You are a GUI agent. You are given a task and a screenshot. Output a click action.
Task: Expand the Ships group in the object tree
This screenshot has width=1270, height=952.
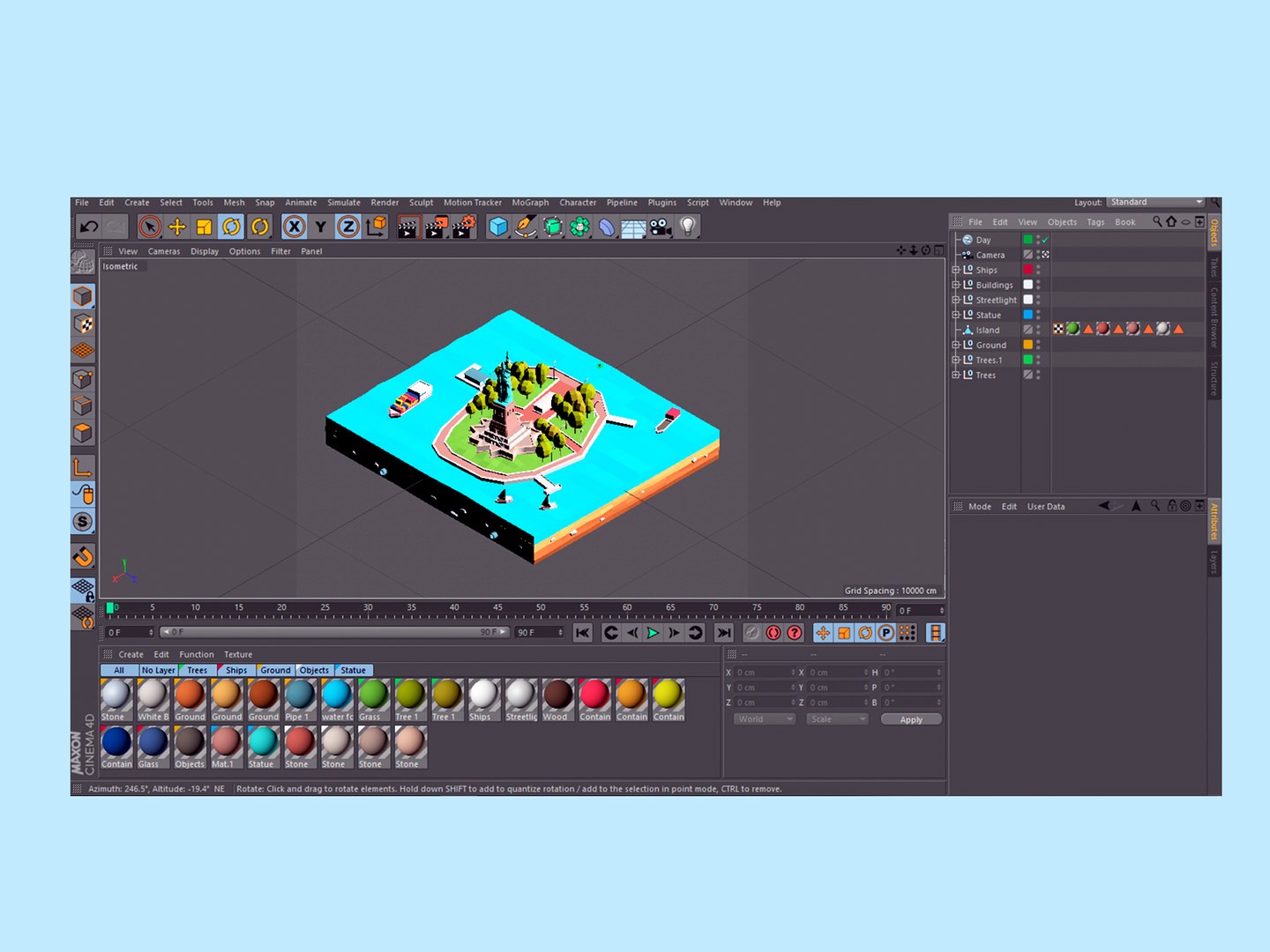956,270
